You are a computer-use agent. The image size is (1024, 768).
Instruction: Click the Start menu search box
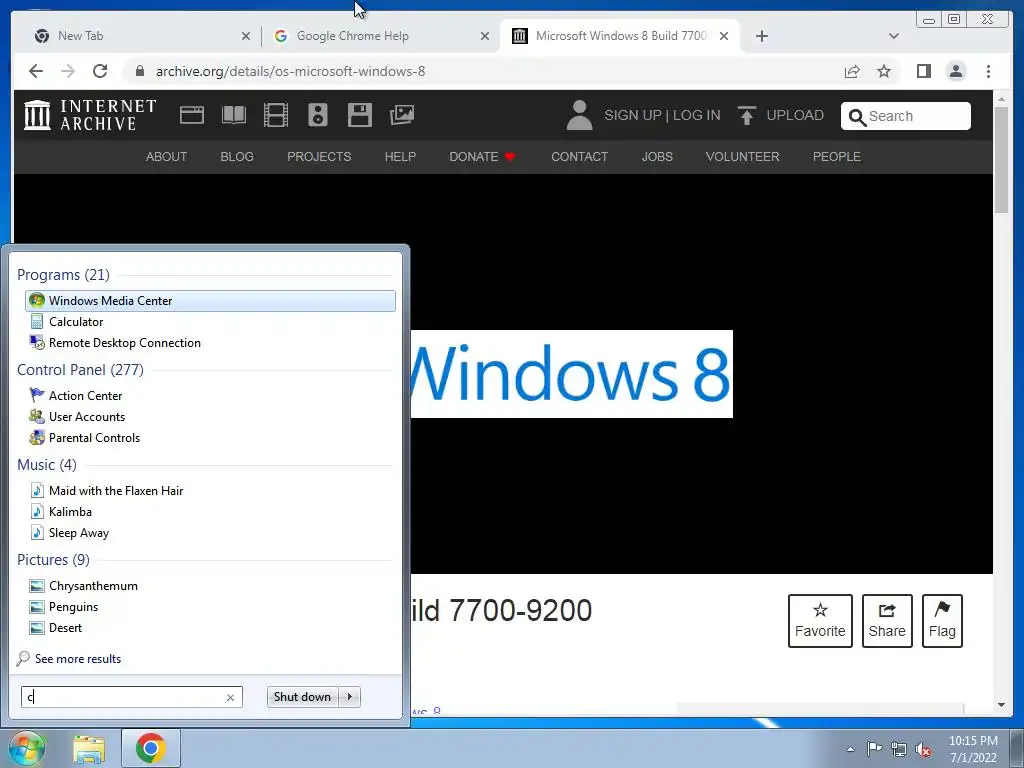(x=131, y=697)
